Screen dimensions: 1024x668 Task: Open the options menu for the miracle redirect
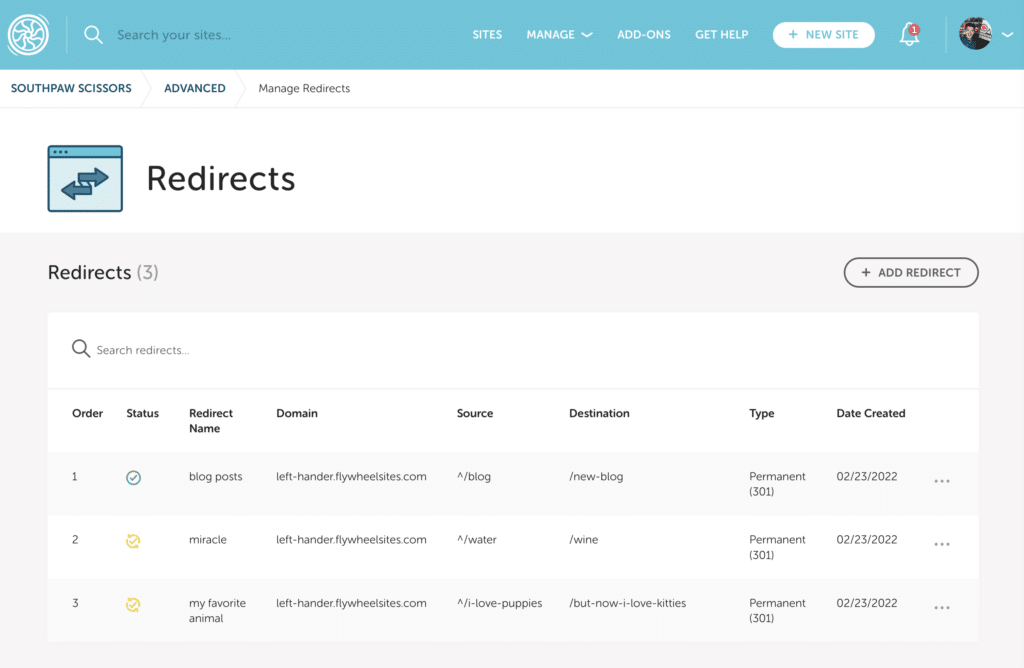(x=941, y=544)
